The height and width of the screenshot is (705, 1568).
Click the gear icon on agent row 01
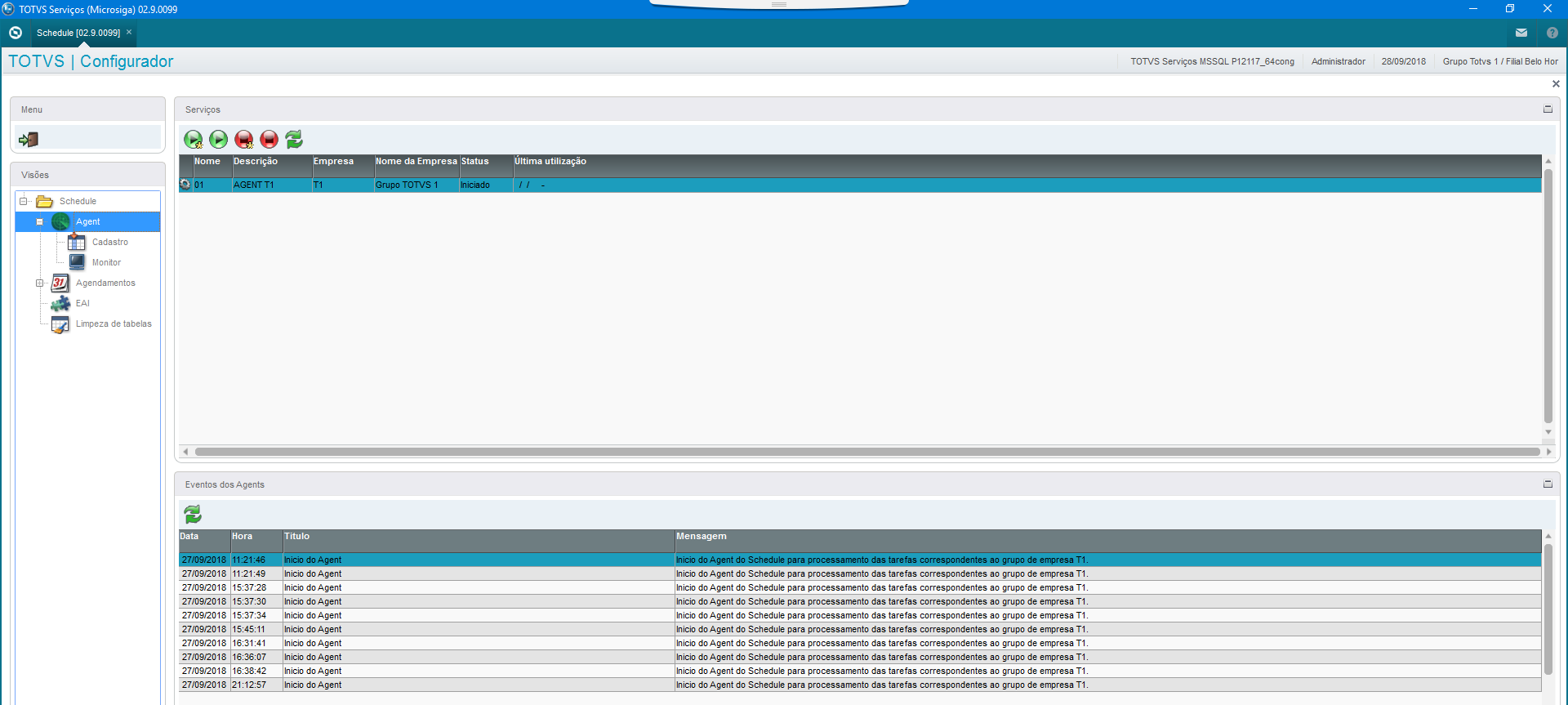[x=185, y=185]
